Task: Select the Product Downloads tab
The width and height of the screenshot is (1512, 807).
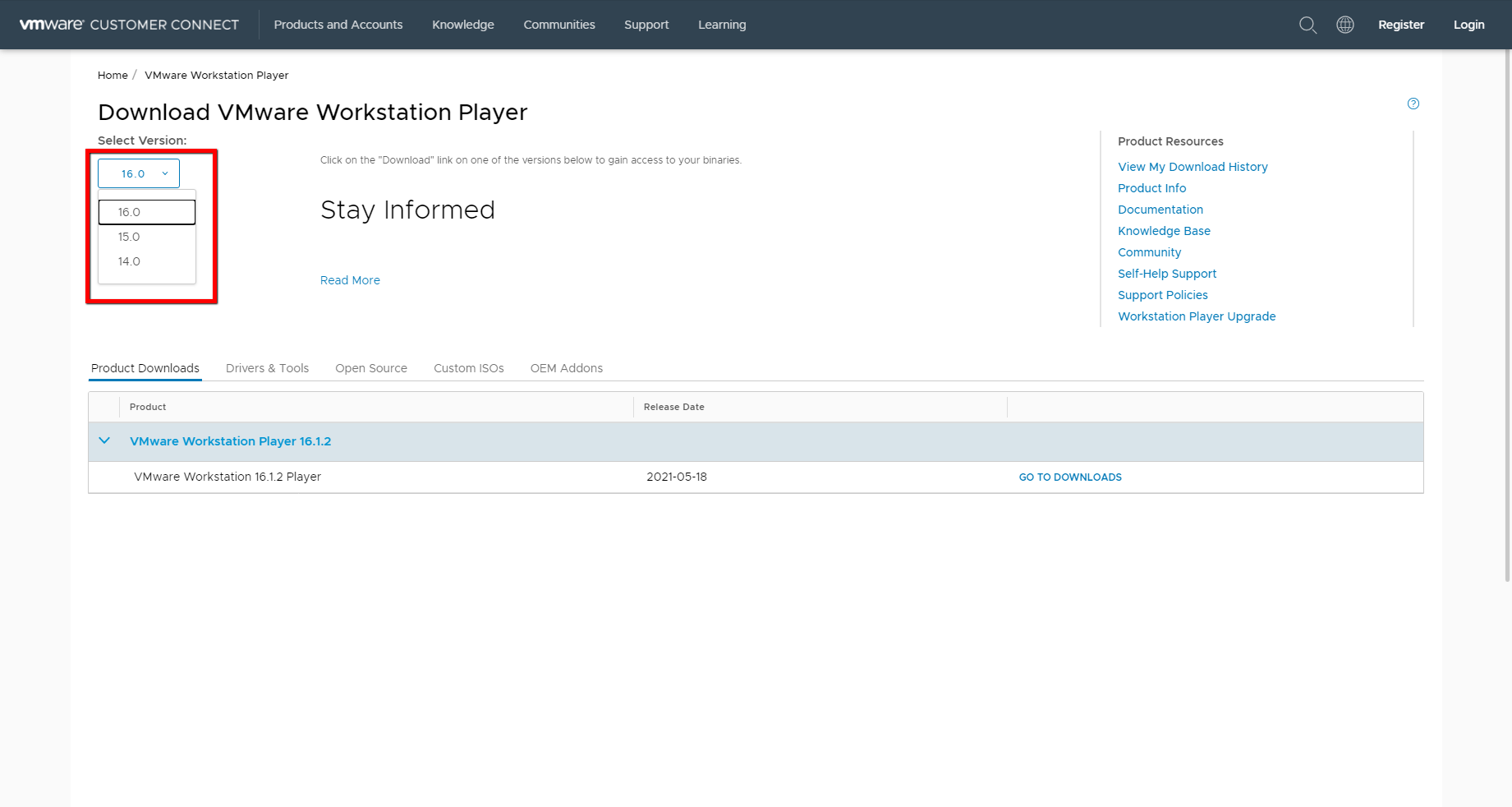Action: [145, 368]
